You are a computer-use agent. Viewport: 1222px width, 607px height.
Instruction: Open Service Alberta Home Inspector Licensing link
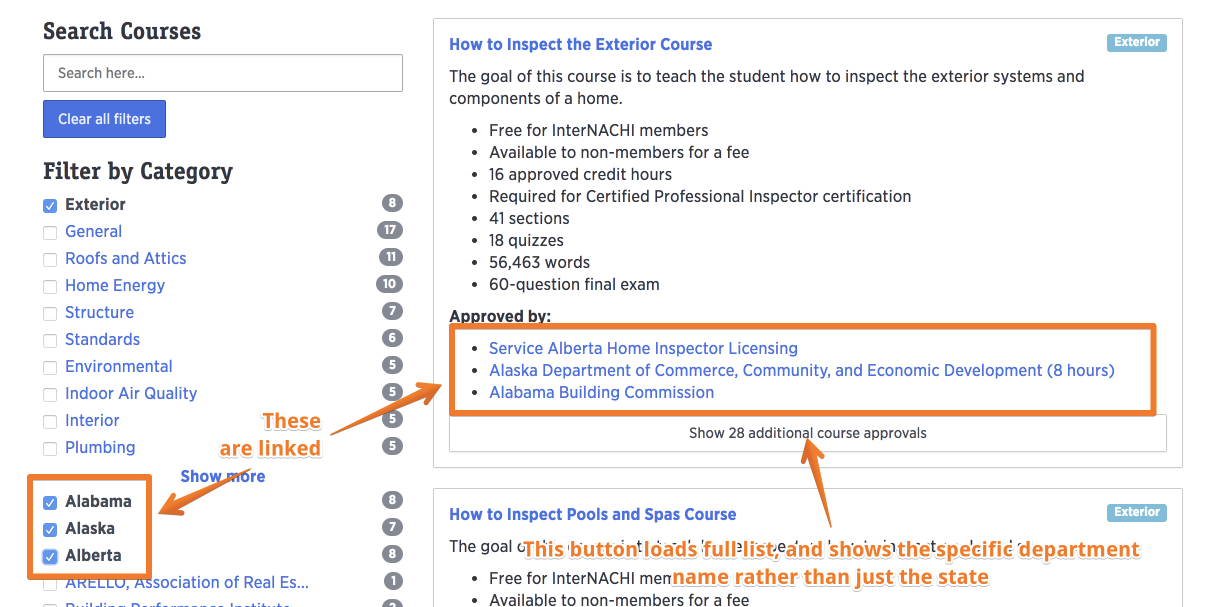(x=643, y=348)
